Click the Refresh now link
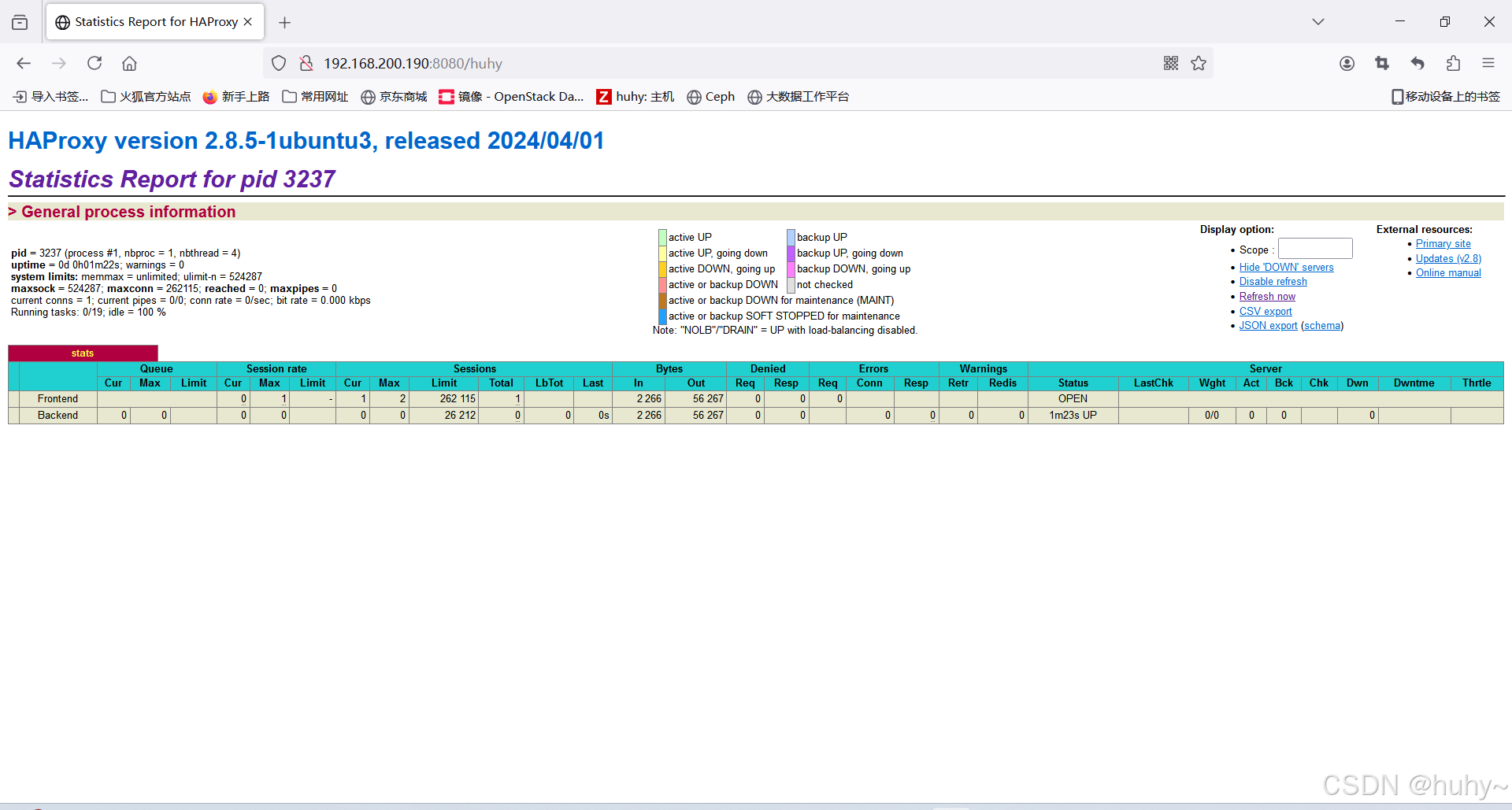 pyautogui.click(x=1267, y=296)
